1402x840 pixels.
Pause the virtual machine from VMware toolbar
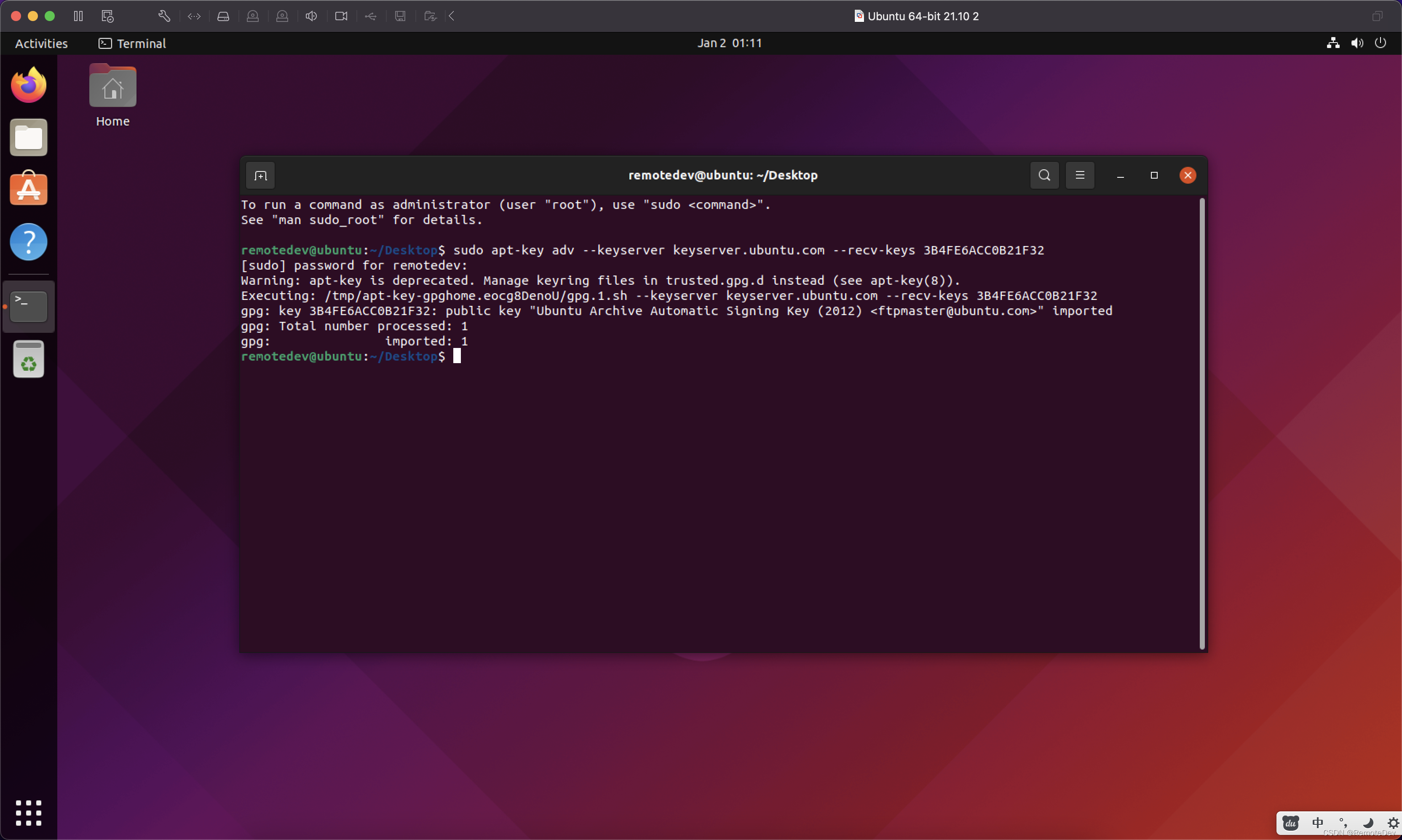click(x=78, y=16)
